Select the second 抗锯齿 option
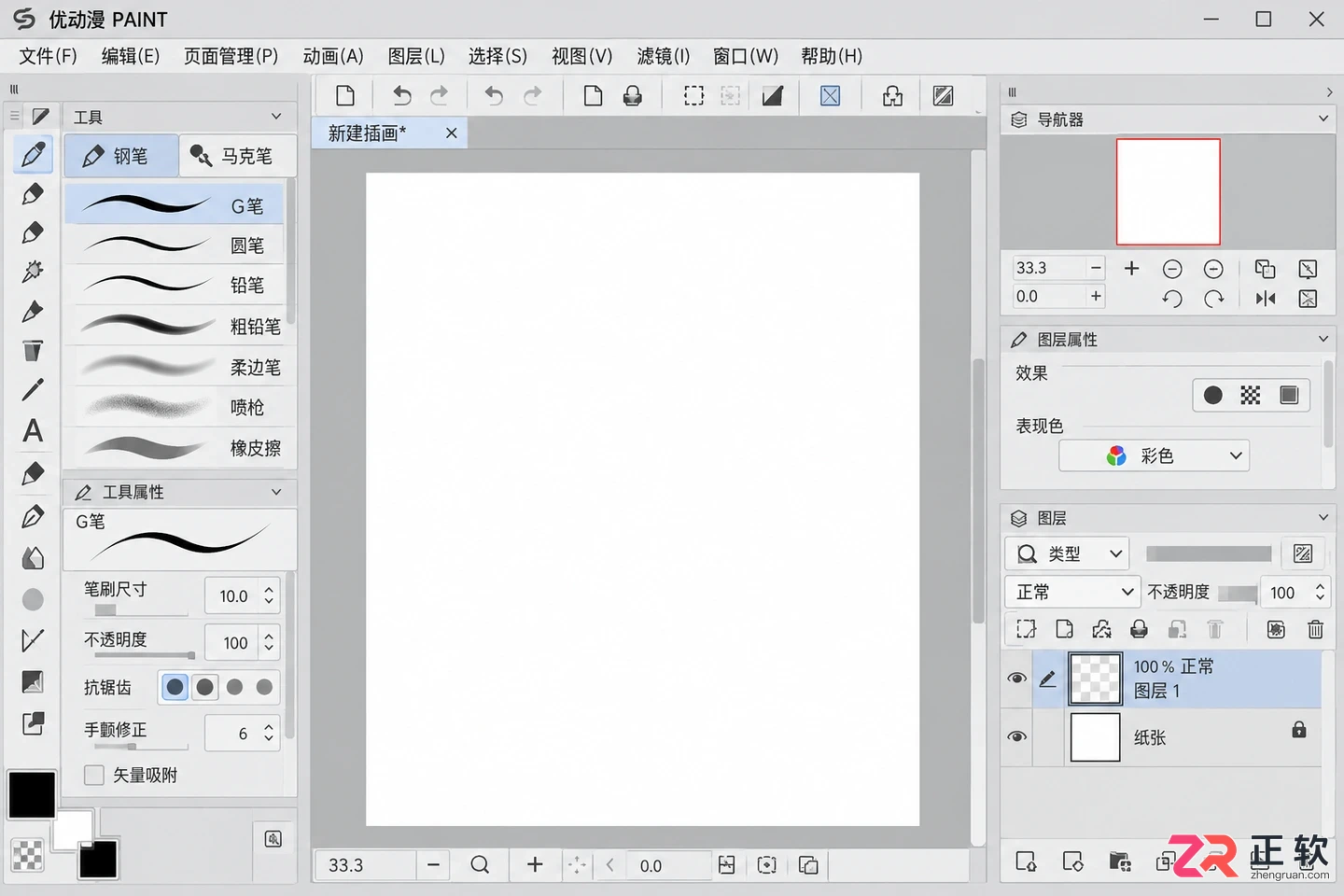Image resolution: width=1344 pixels, height=896 pixels. point(204,688)
